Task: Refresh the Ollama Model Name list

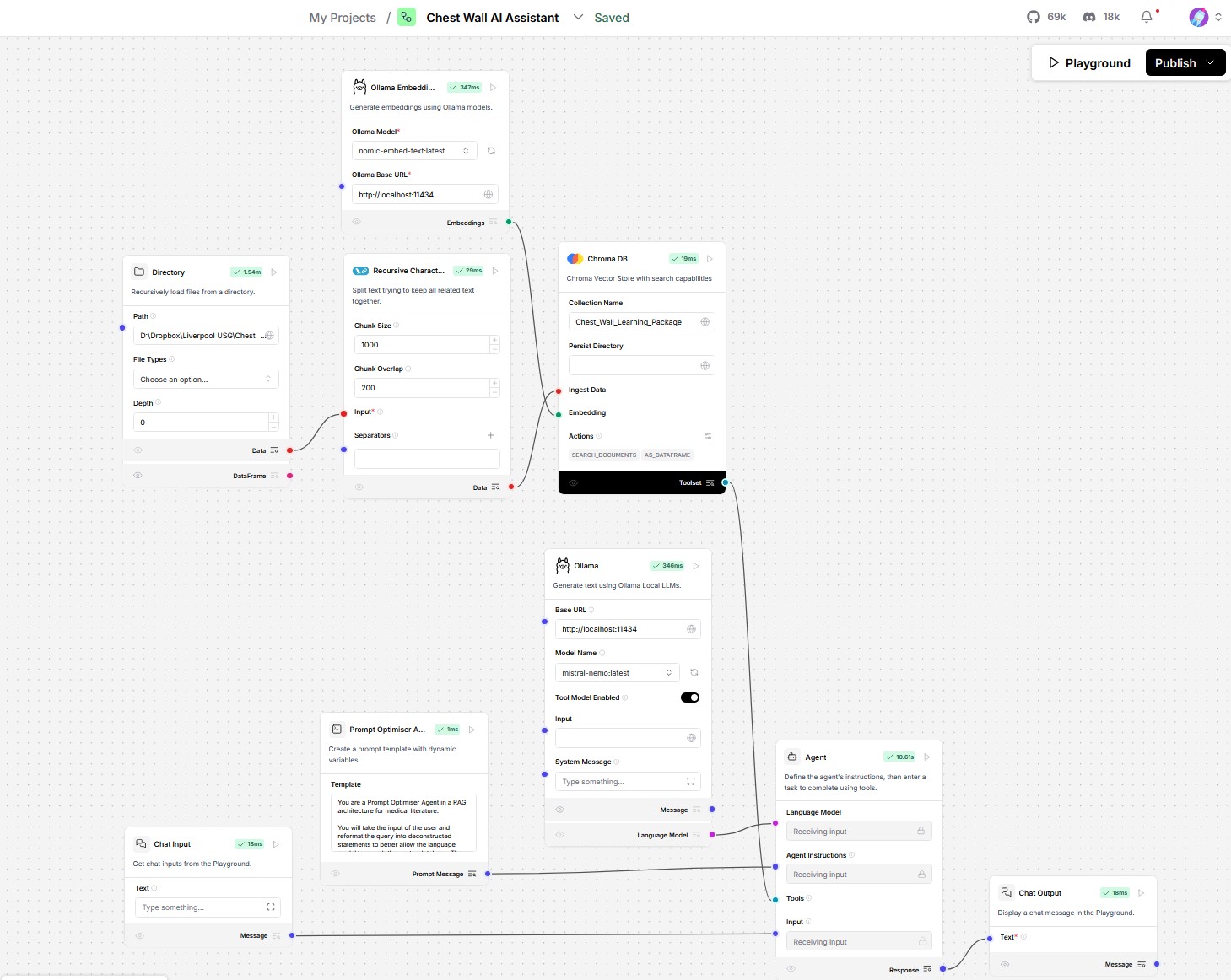Action: coord(694,673)
